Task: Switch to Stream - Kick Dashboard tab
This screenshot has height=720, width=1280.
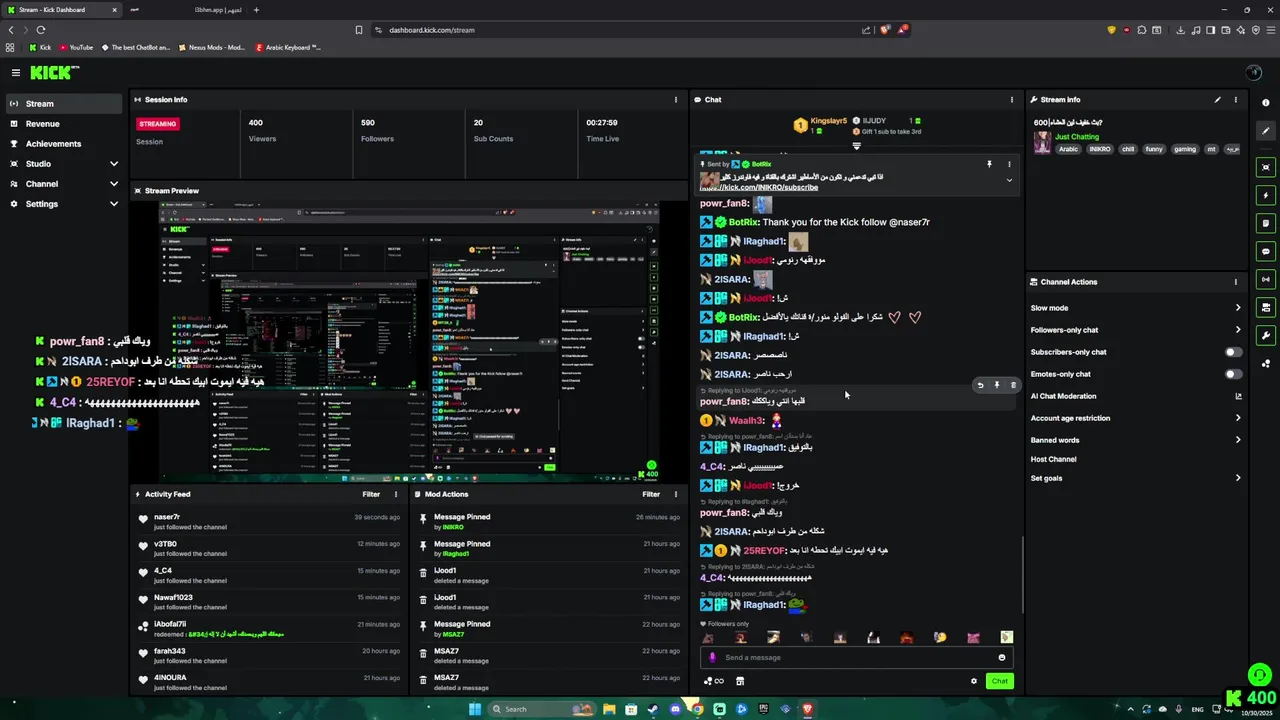Action: [62, 10]
